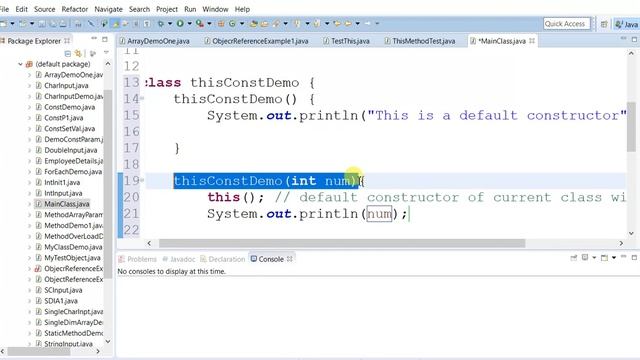
Task: Collapse the constructor fold at line 14
Action: click(x=142, y=98)
